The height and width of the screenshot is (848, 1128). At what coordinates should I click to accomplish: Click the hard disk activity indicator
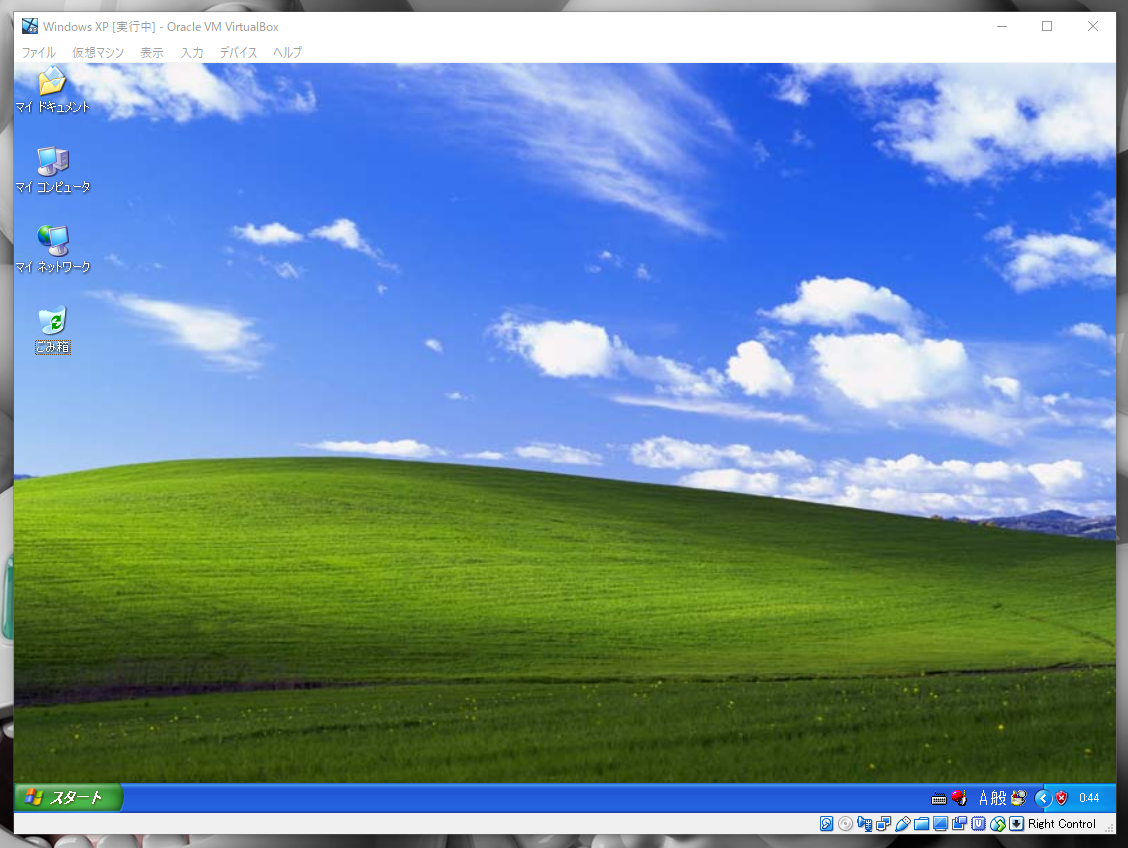[x=827, y=824]
